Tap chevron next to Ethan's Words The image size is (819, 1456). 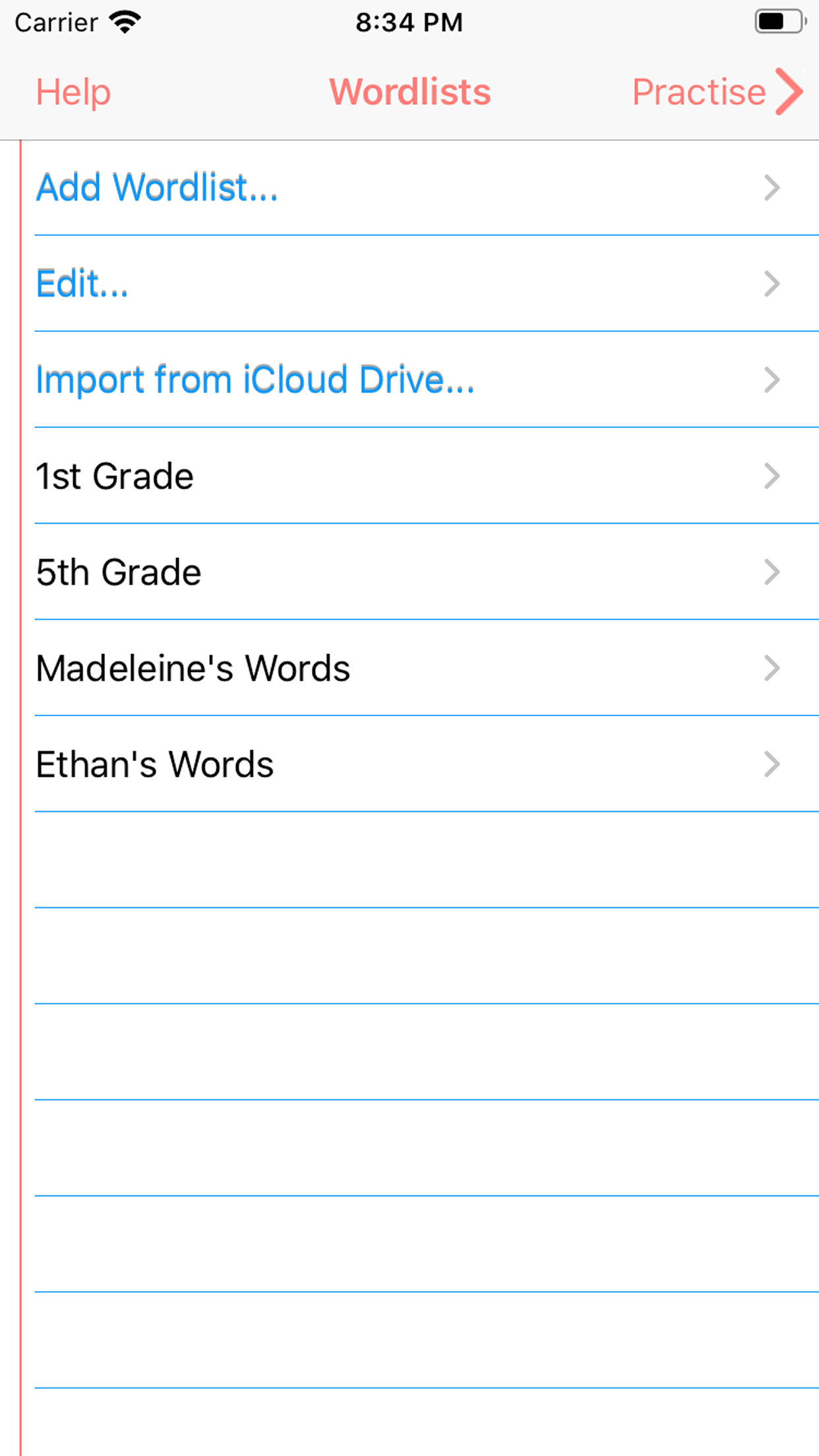click(772, 764)
